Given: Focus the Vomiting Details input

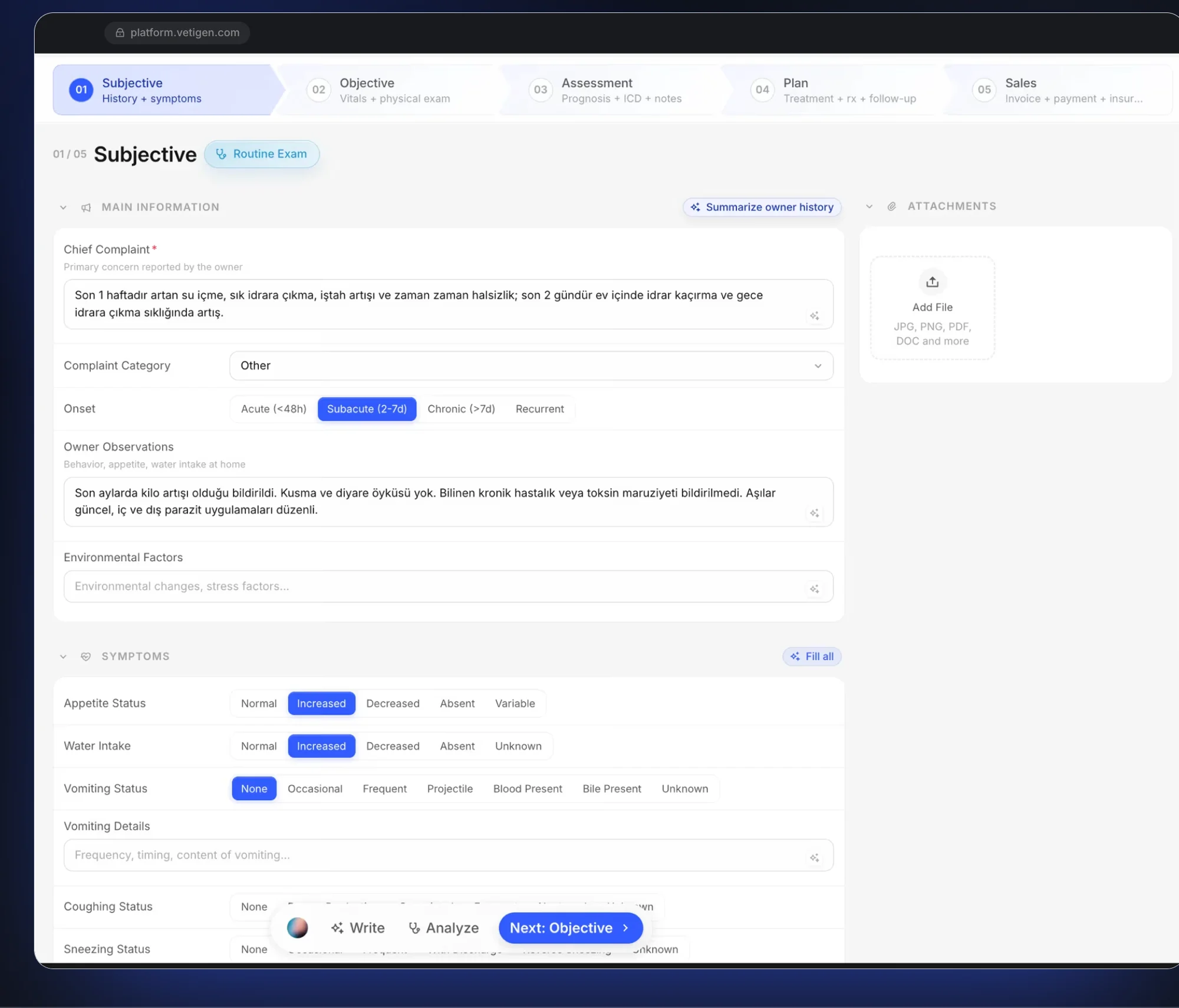Looking at the screenshot, I should [x=448, y=855].
